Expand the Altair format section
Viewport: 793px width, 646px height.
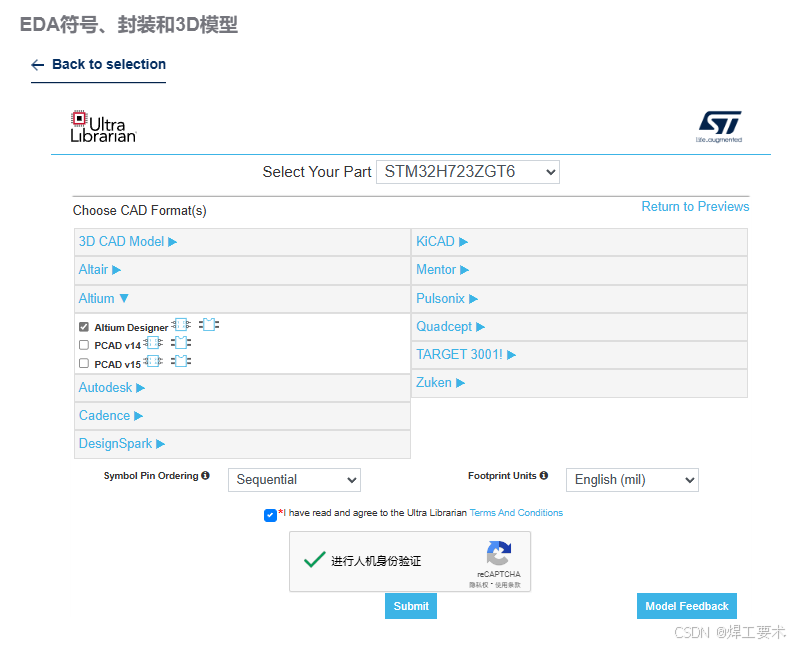point(242,270)
